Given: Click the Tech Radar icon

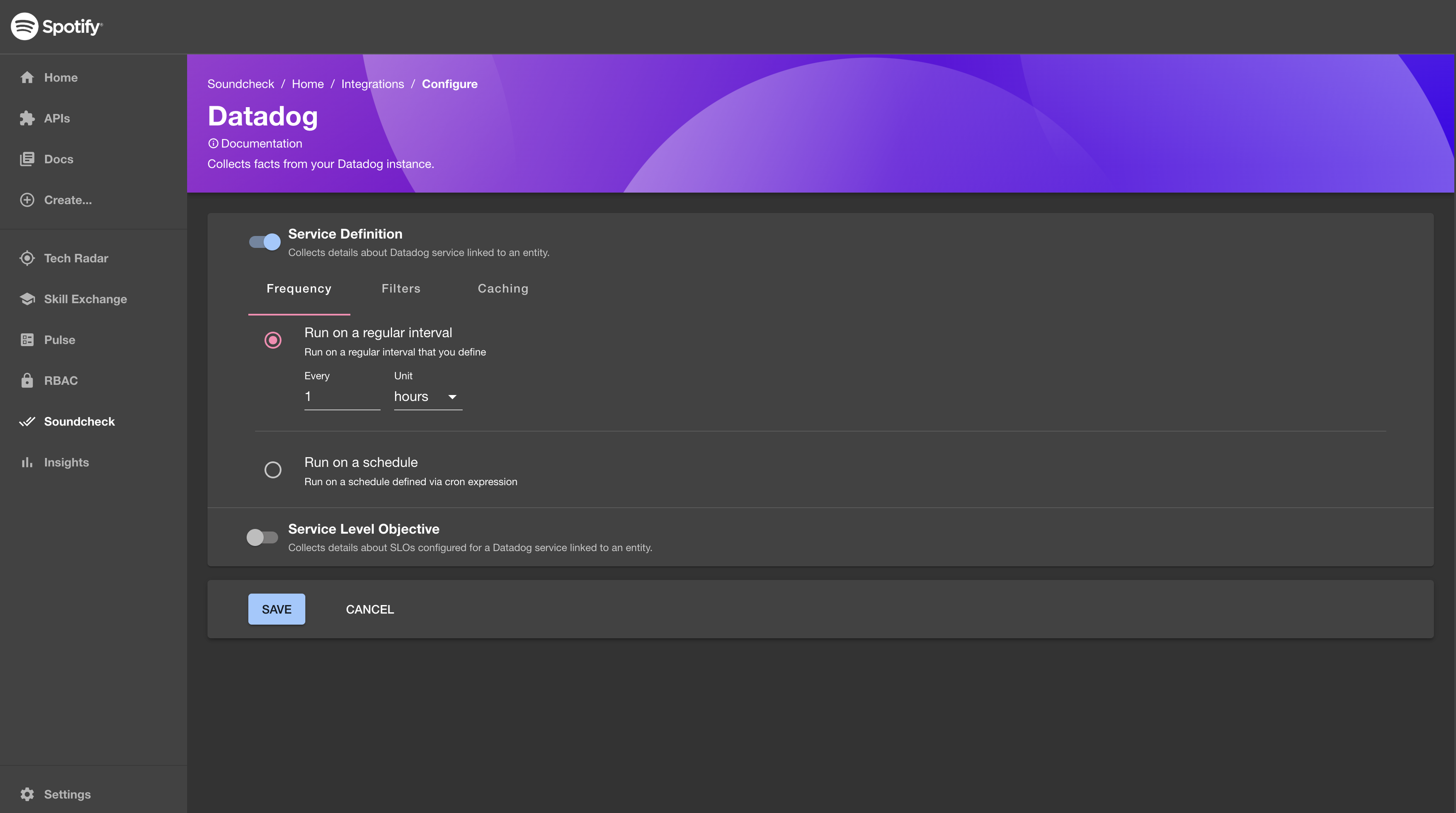Looking at the screenshot, I should coord(27,258).
